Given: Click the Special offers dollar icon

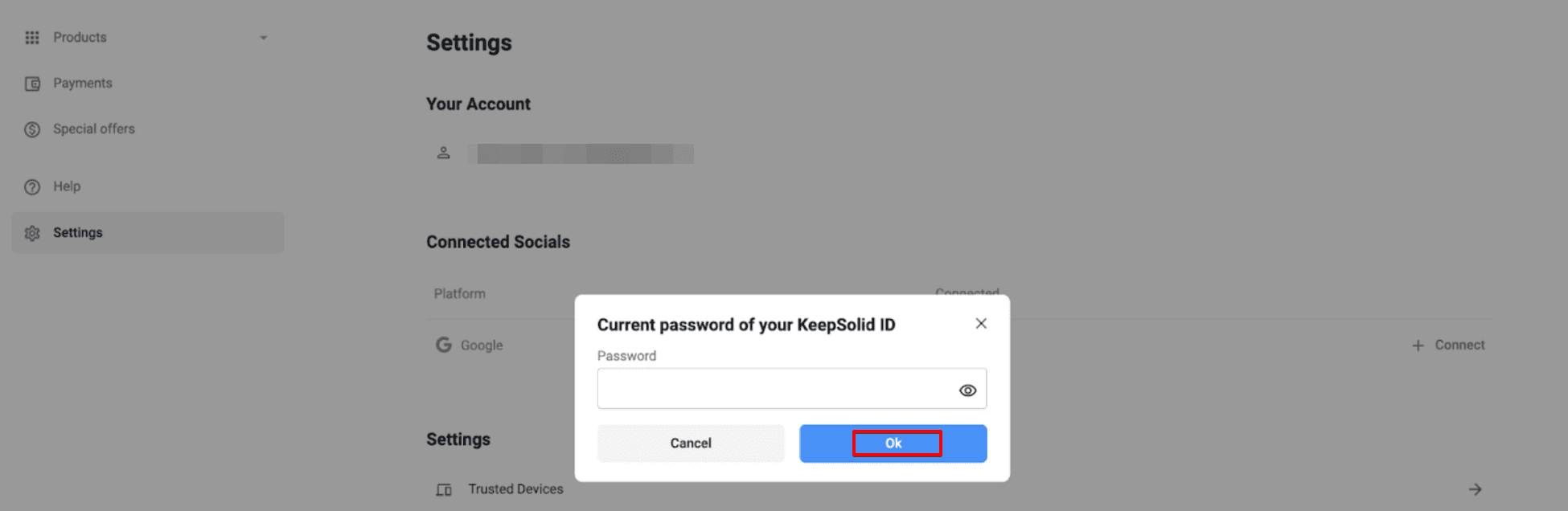Looking at the screenshot, I should 32,129.
